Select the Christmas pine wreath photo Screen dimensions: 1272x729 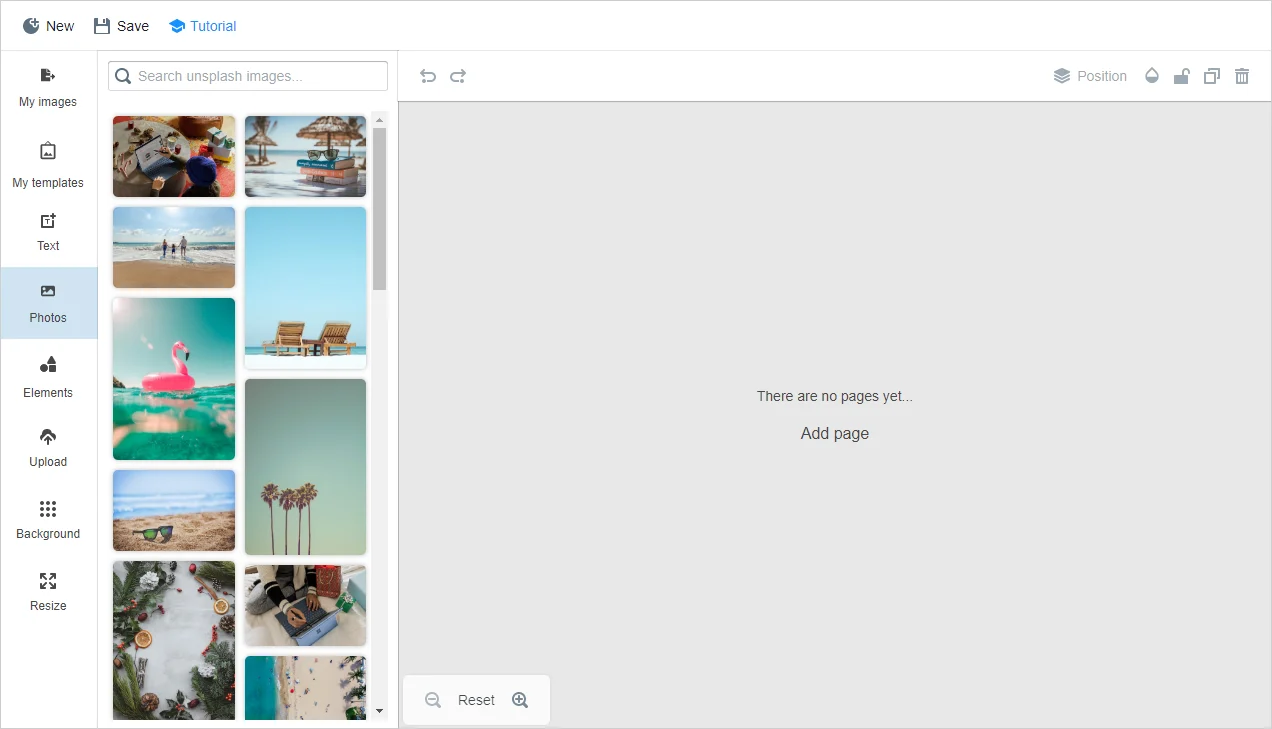point(174,640)
